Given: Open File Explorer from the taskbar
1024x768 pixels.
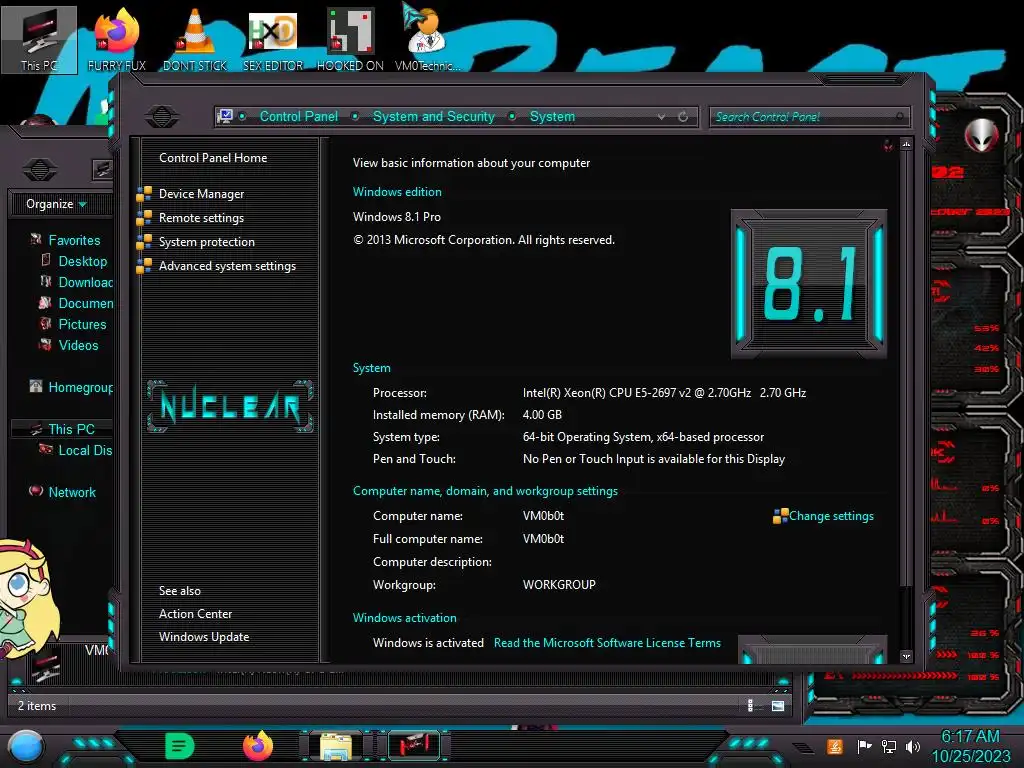Looking at the screenshot, I should tap(336, 746).
